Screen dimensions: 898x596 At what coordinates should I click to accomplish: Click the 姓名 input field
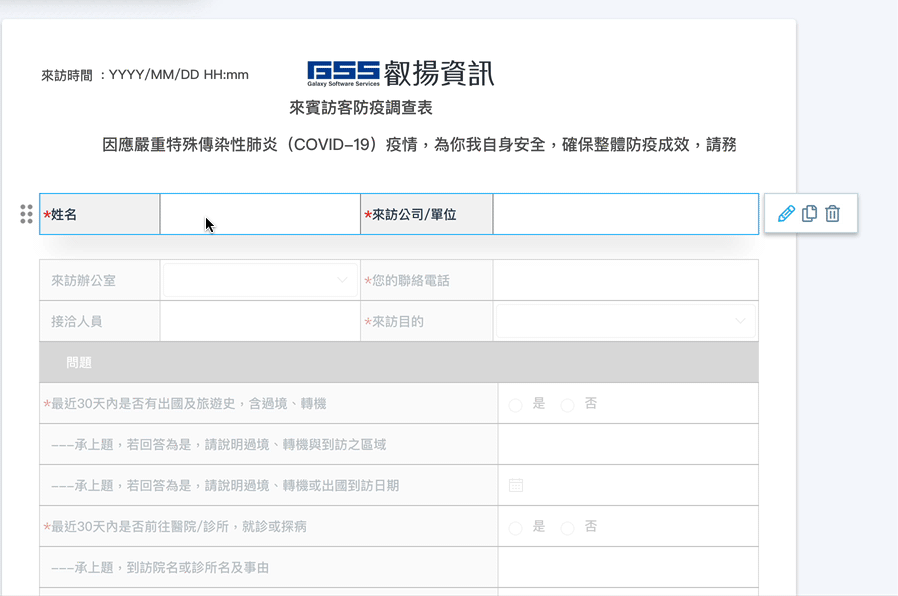pos(260,214)
